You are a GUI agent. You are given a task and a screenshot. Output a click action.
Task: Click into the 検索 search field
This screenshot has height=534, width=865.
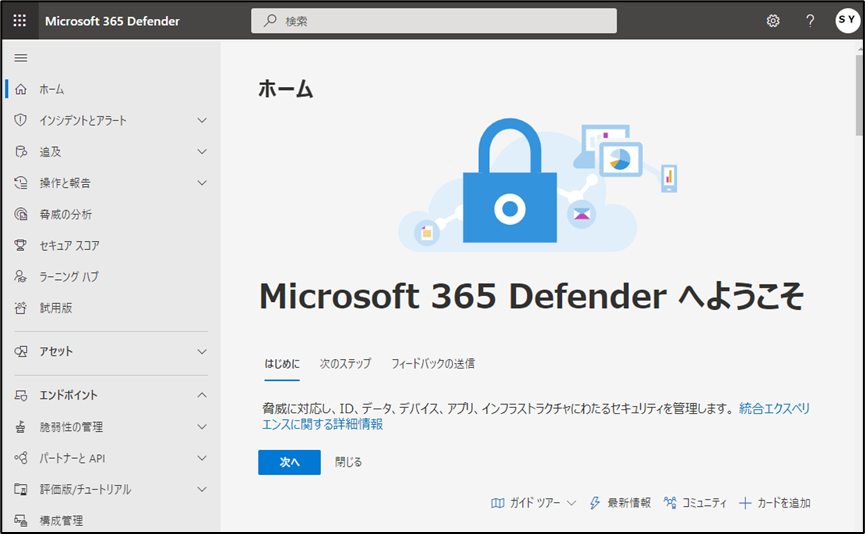click(434, 21)
